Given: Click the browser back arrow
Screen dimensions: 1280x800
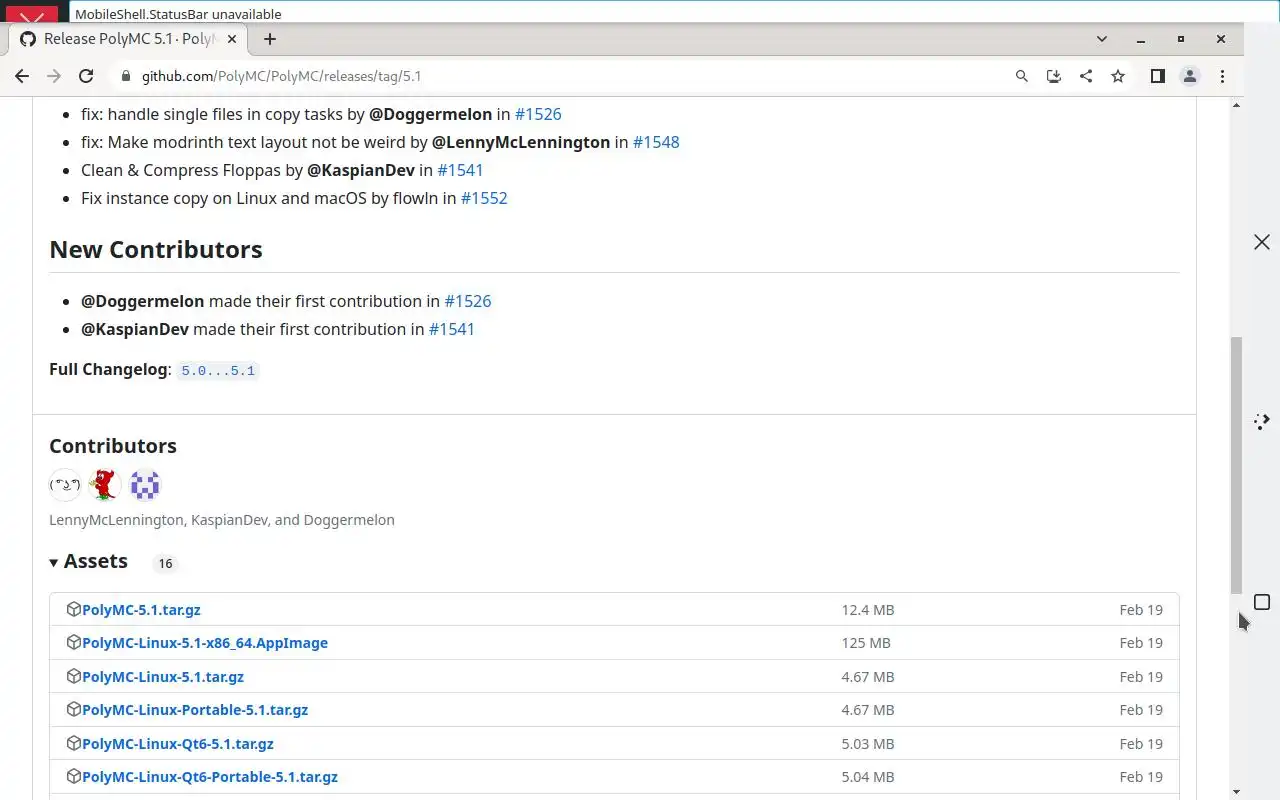Looking at the screenshot, I should pyautogui.click(x=22, y=76).
